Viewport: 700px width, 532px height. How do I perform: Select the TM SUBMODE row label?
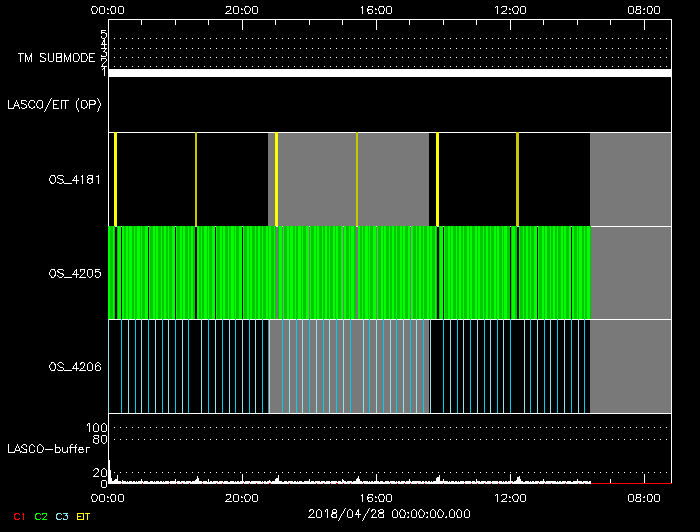click(x=55, y=58)
